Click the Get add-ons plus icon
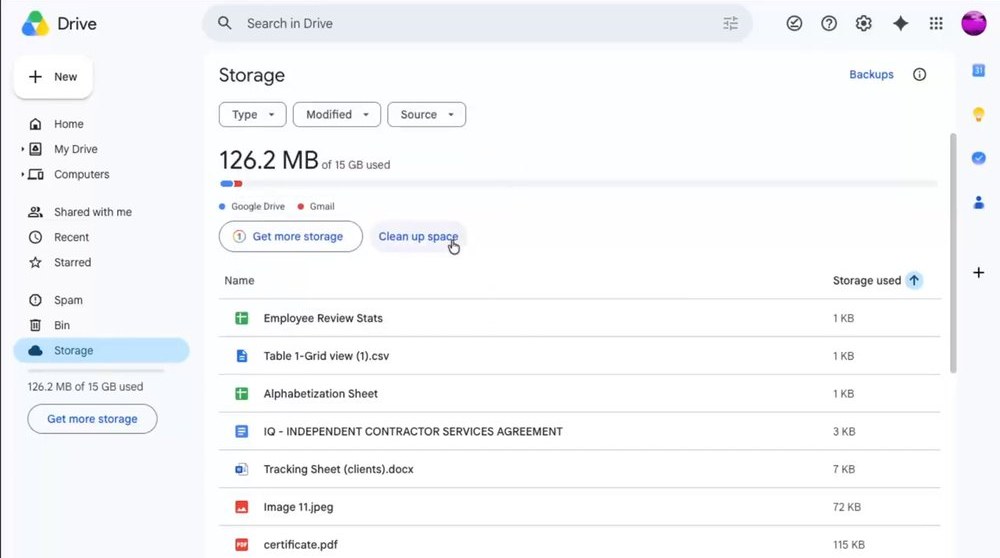 tap(978, 273)
